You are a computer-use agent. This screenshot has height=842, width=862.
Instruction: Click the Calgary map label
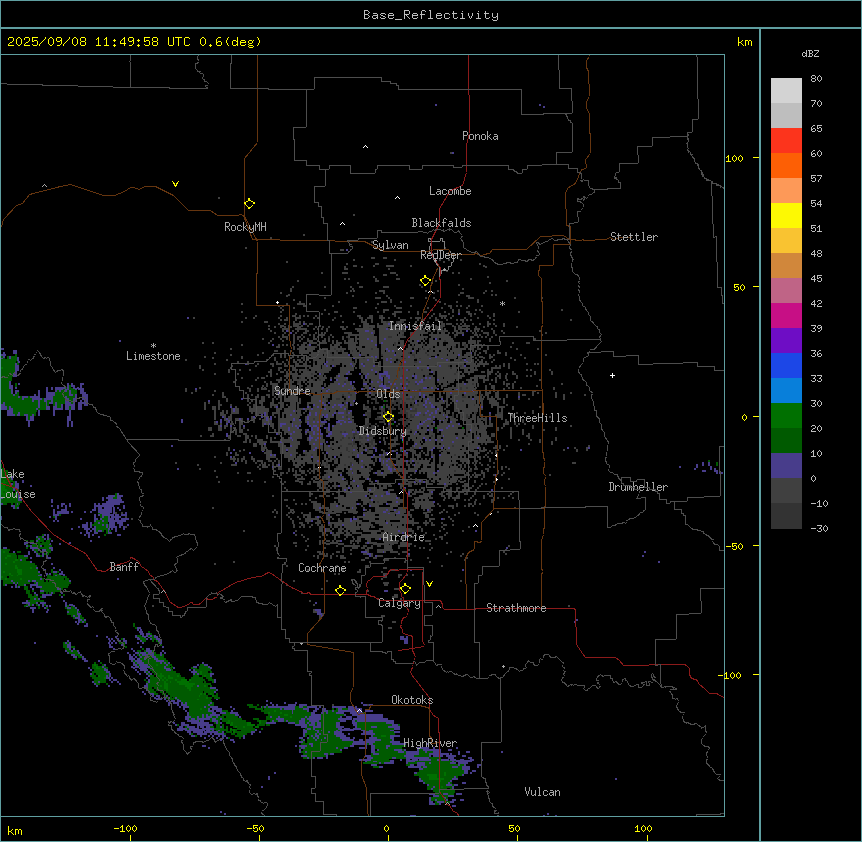coord(399,603)
